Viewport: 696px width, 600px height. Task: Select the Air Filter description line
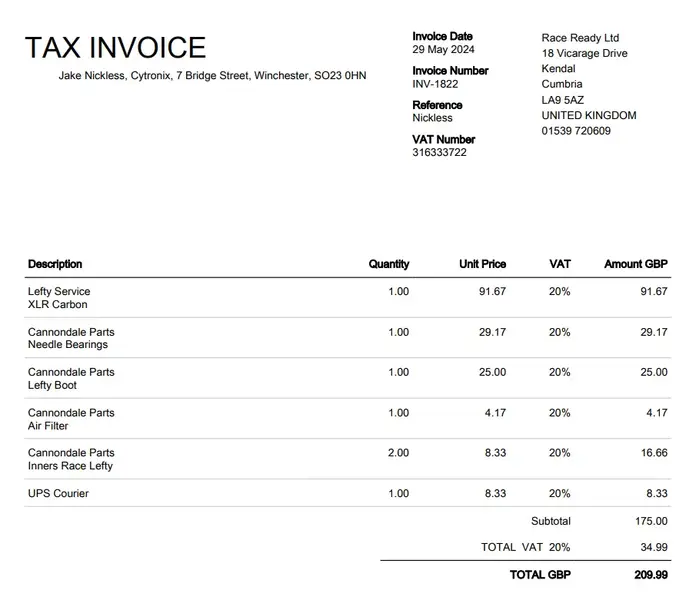(x=48, y=426)
